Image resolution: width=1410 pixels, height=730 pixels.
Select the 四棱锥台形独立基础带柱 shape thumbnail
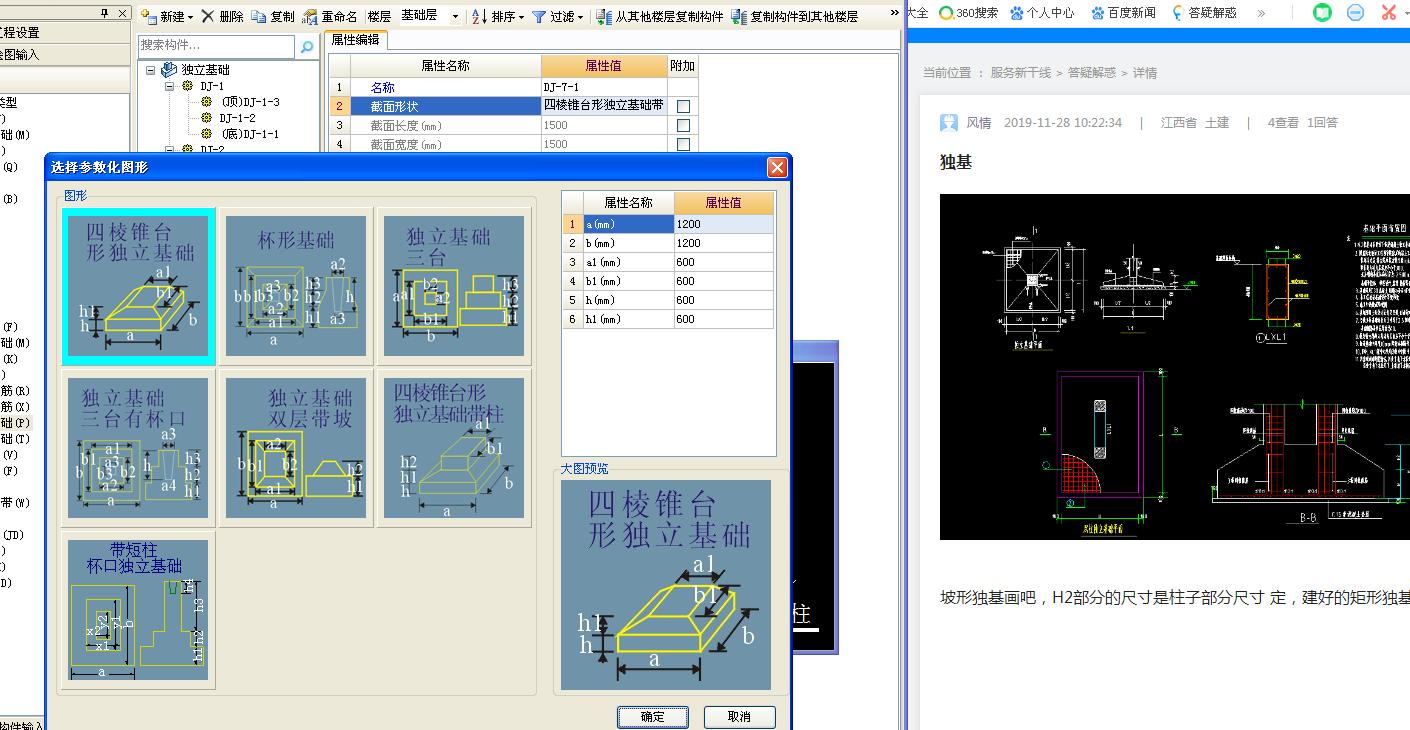coord(454,447)
